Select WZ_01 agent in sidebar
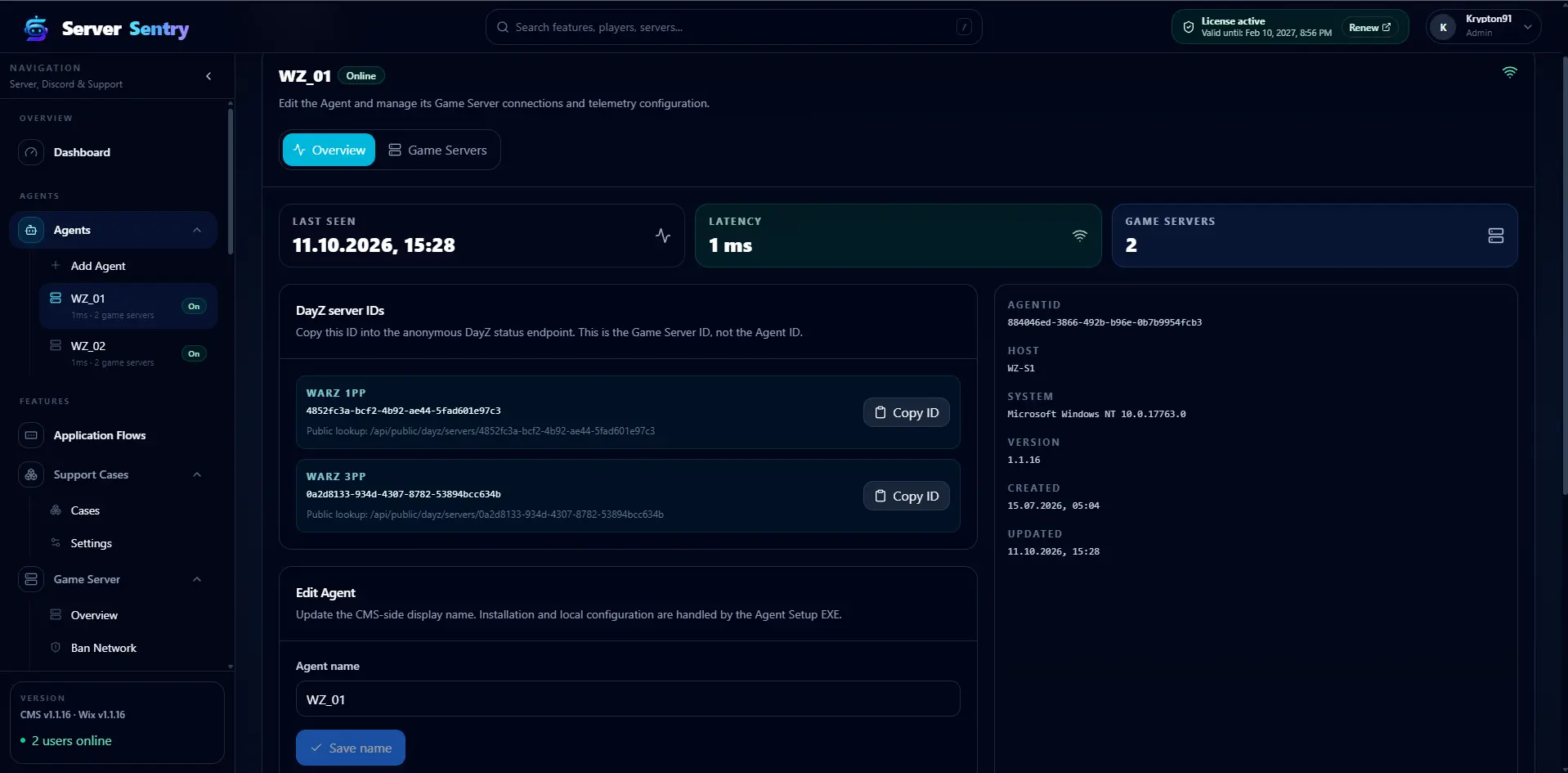This screenshot has width=1568, height=773. [x=128, y=306]
